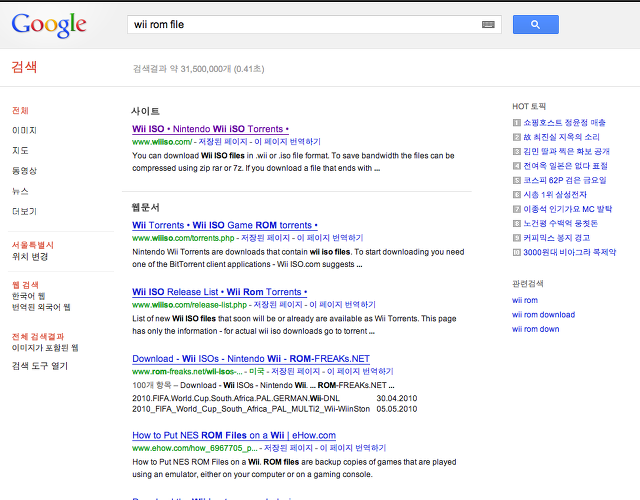Click related search 'wii rom download'
Viewport: 640px width, 500px height.
[x=543, y=315]
